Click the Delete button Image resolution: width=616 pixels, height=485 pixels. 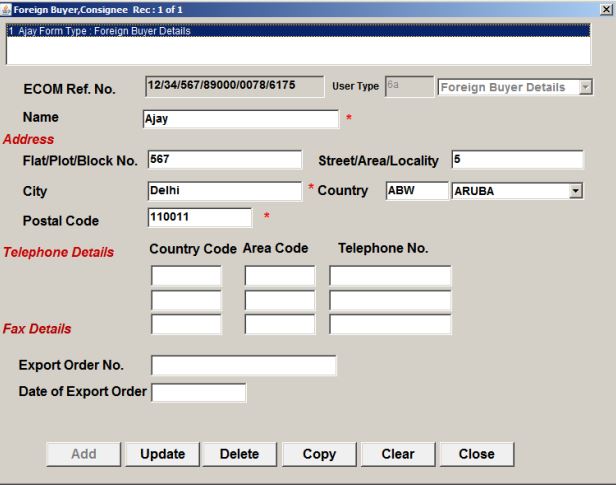240,454
